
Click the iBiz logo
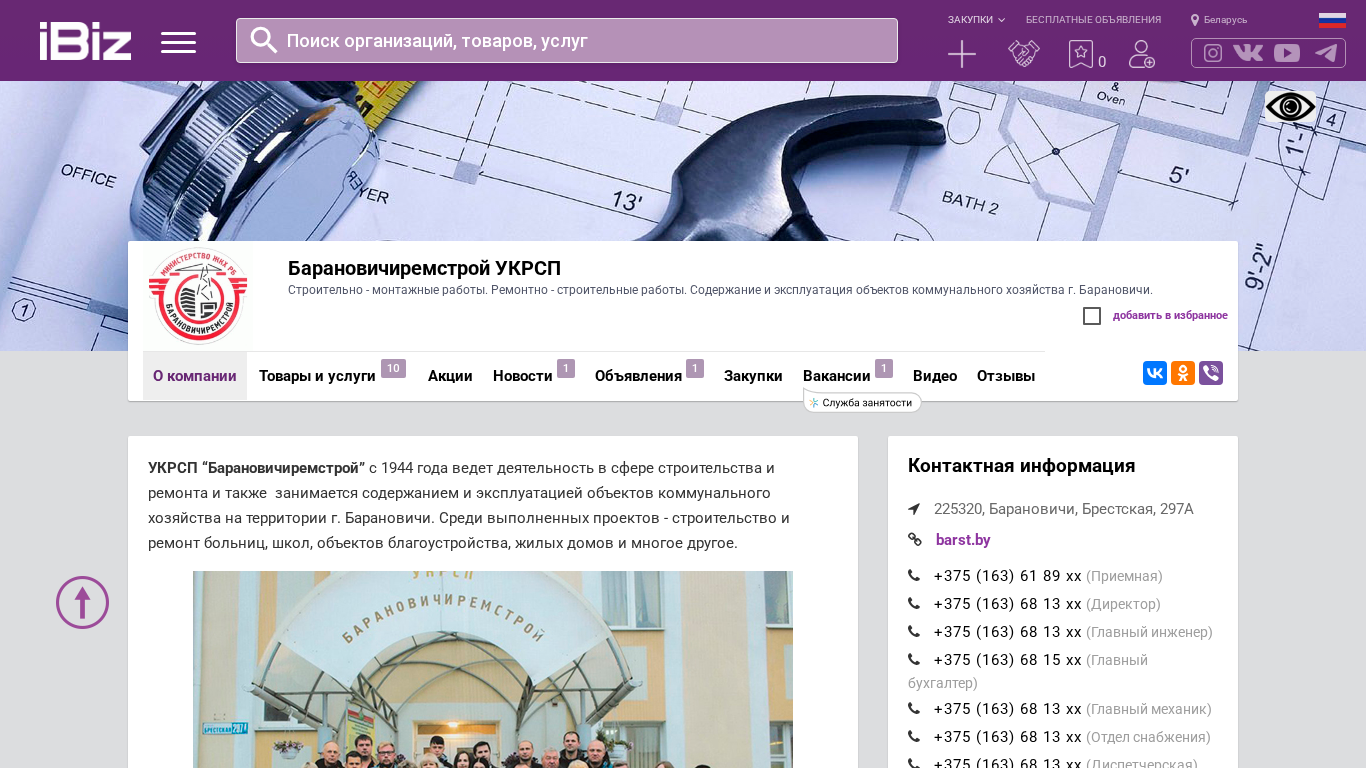click(85, 41)
